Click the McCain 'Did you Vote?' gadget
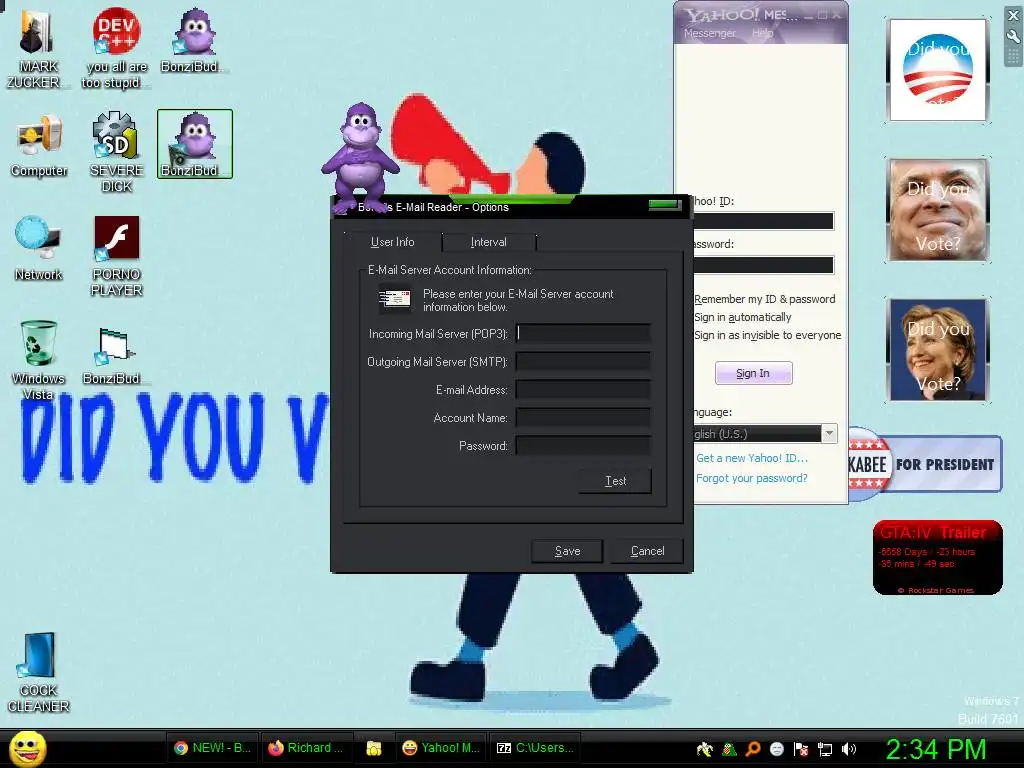The image size is (1024, 768). click(938, 210)
